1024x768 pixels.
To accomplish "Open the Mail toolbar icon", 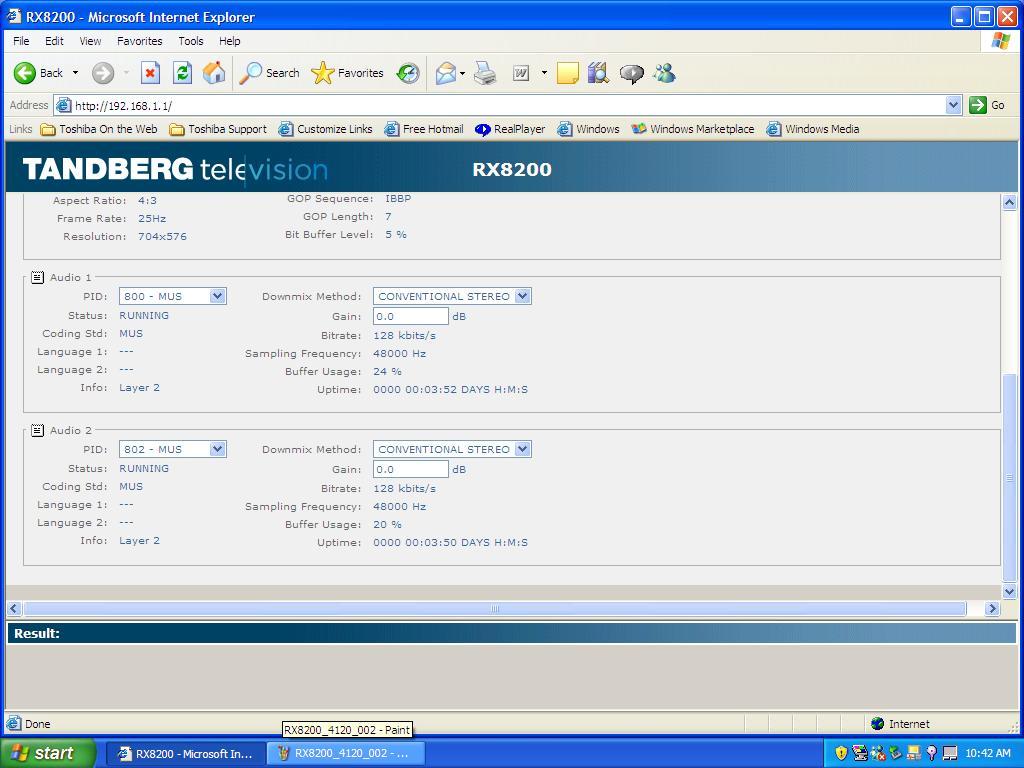I will [446, 73].
